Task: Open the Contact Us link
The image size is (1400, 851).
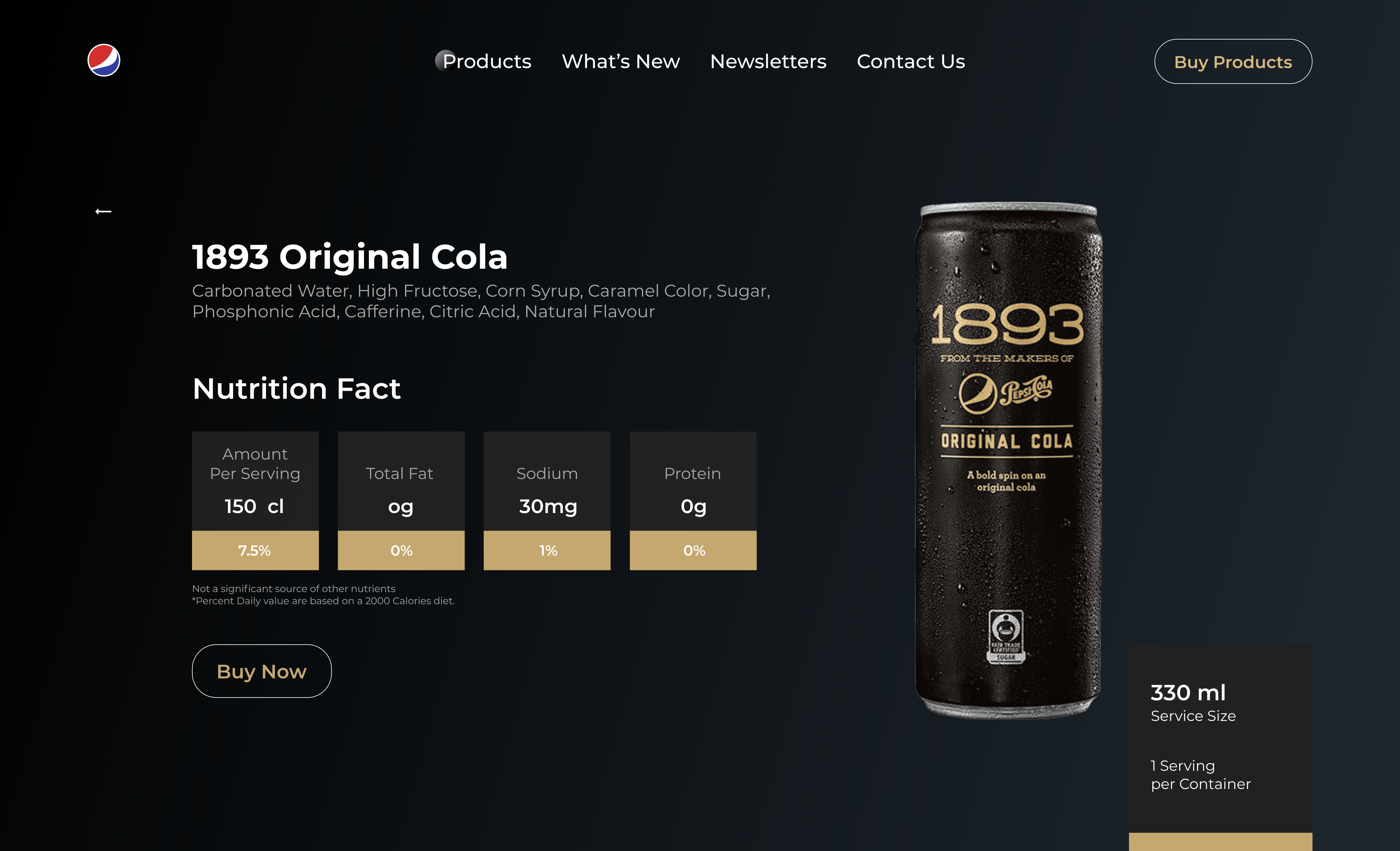Action: [x=911, y=61]
